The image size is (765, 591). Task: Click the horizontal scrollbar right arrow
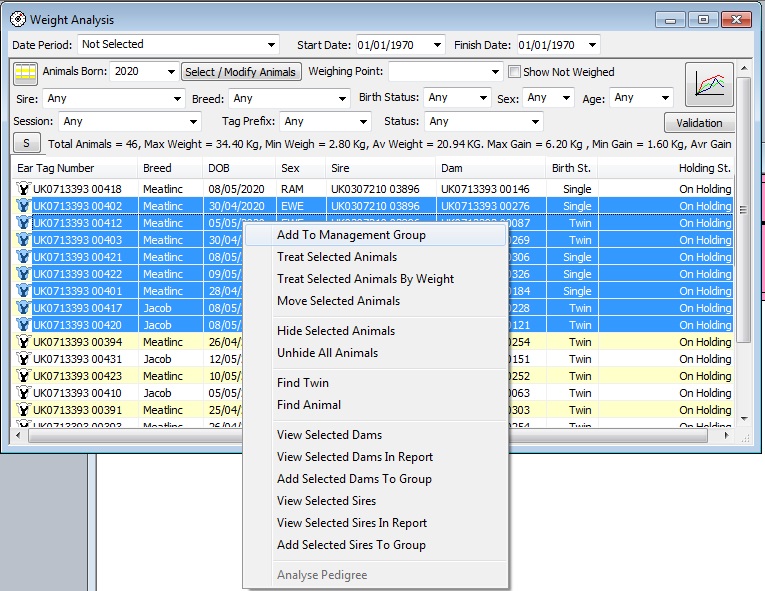point(726,435)
